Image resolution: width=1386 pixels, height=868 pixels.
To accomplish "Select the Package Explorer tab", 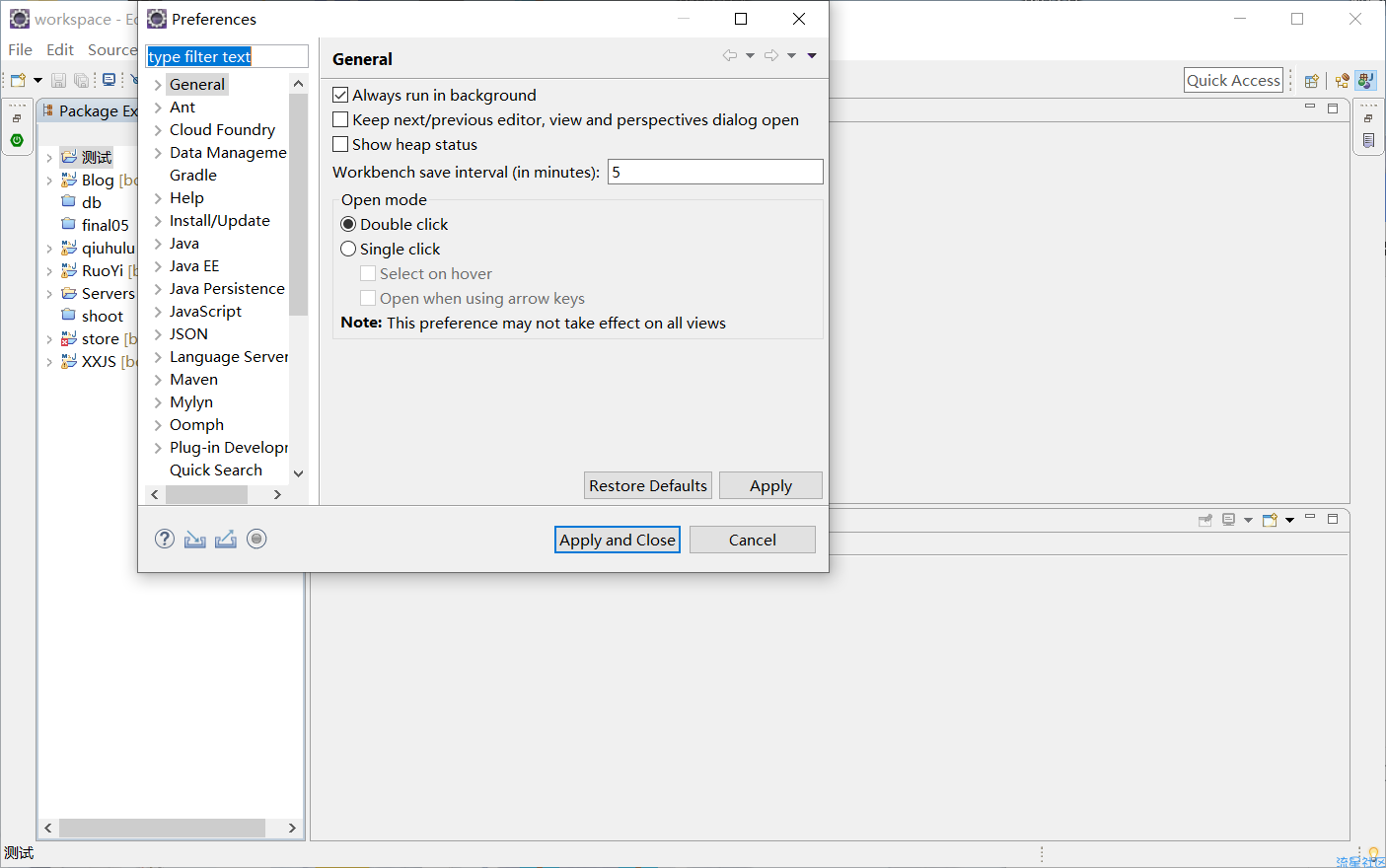I will tap(89, 110).
